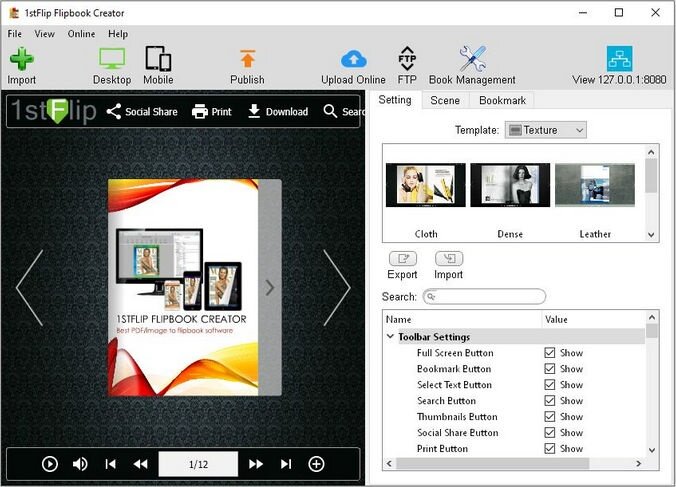Viewport: 676px width, 487px height.
Task: Click the flipbook cover page
Action: [183, 287]
